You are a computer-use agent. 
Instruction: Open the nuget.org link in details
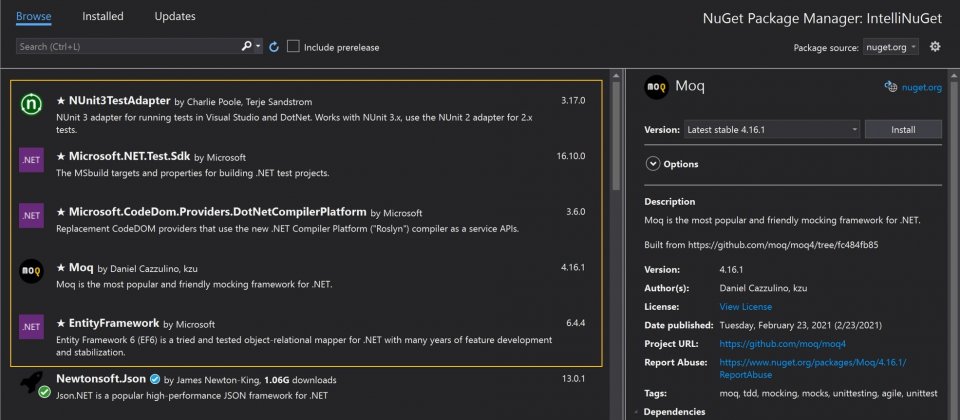921,88
